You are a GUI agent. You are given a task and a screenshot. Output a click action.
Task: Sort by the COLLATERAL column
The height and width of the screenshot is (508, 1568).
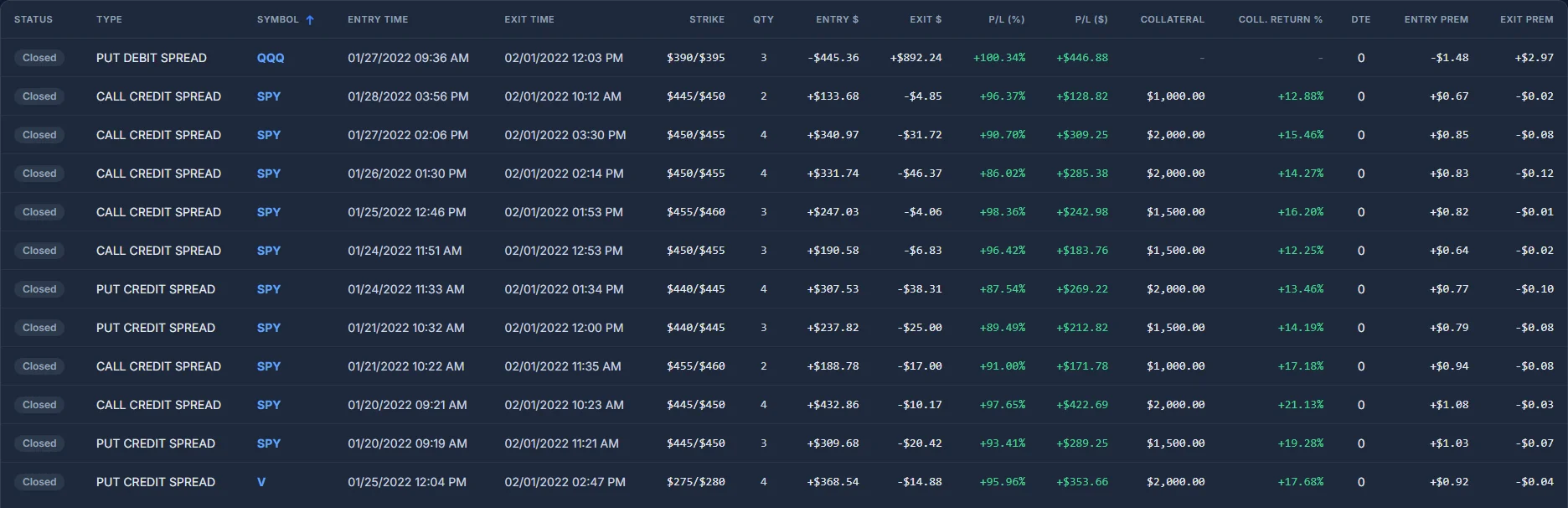tap(1172, 18)
